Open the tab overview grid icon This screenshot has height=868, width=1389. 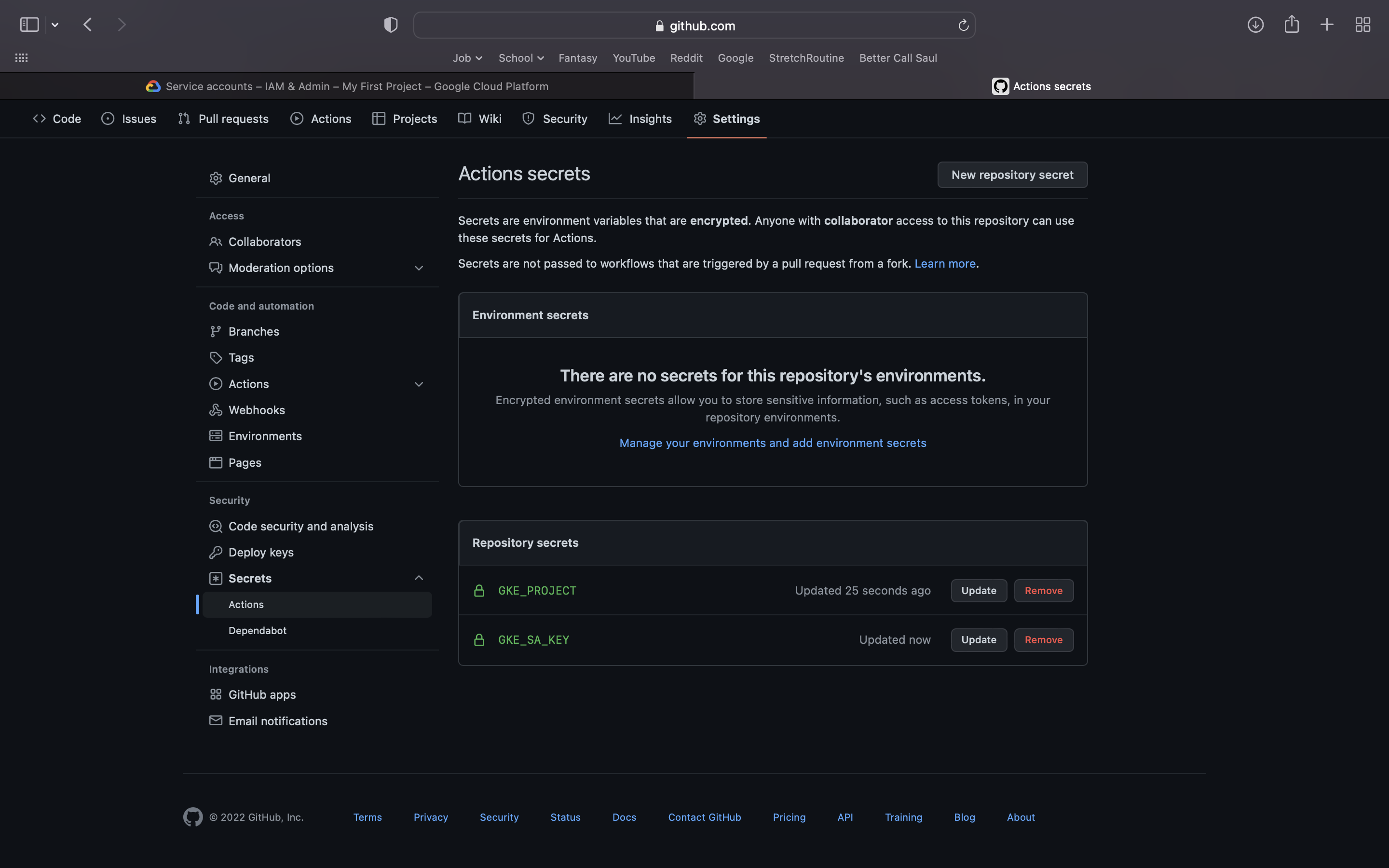click(x=1362, y=25)
